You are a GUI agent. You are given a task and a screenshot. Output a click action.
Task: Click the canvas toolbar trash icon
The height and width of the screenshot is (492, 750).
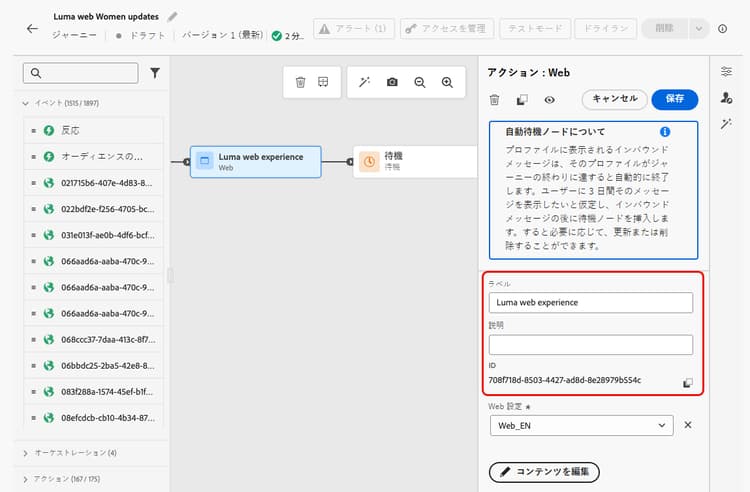pyautogui.click(x=300, y=82)
